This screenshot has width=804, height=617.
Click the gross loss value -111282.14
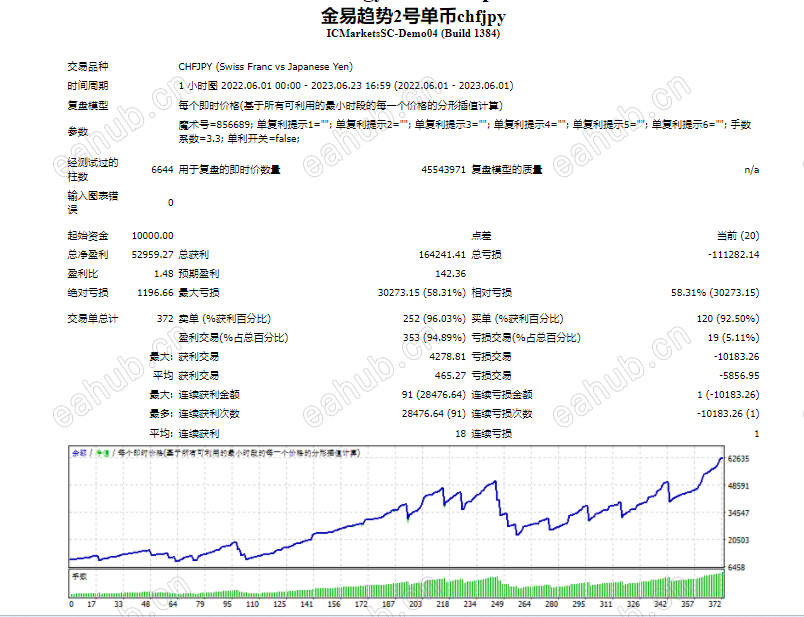point(734,254)
